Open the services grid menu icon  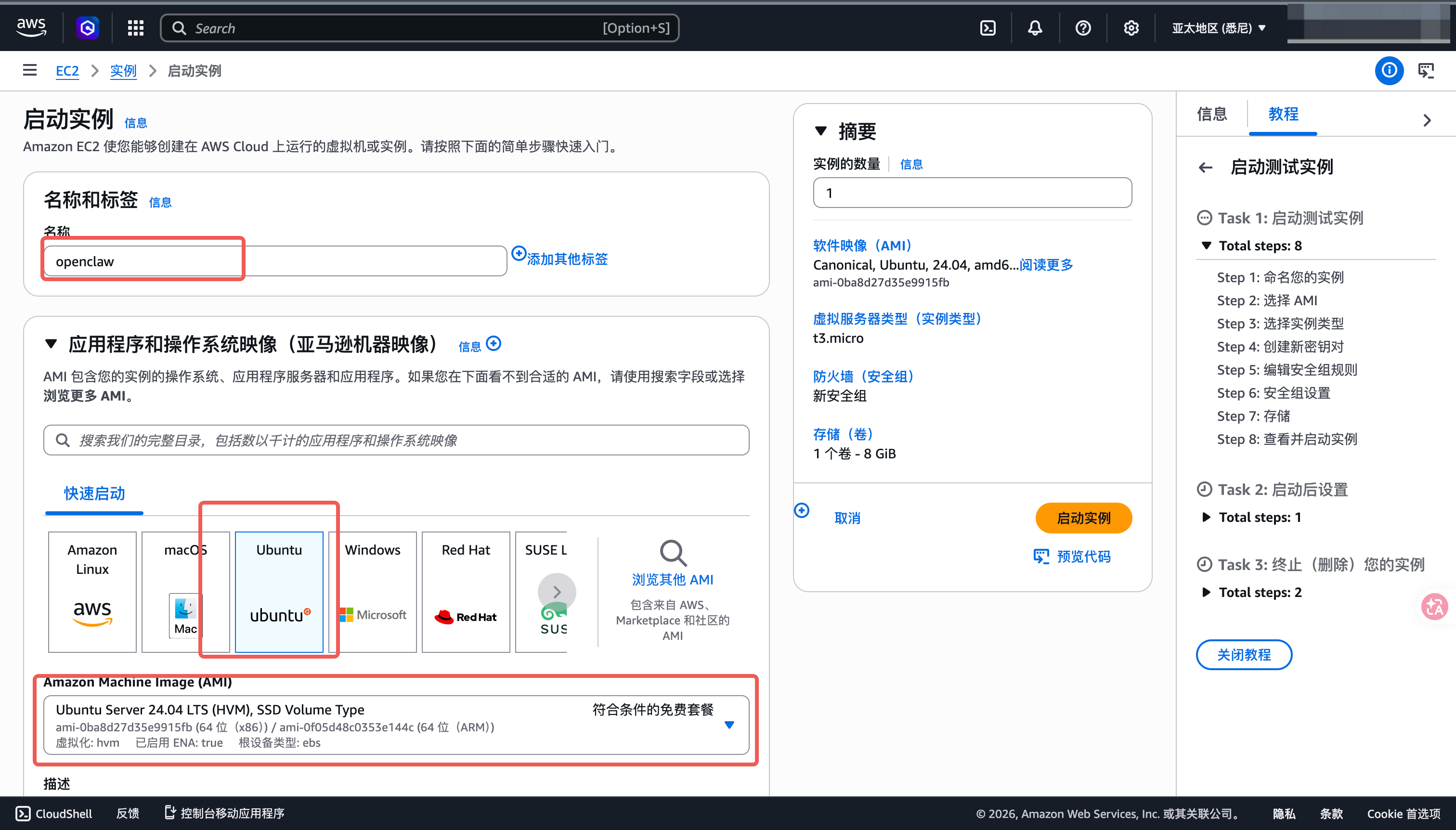coord(135,28)
